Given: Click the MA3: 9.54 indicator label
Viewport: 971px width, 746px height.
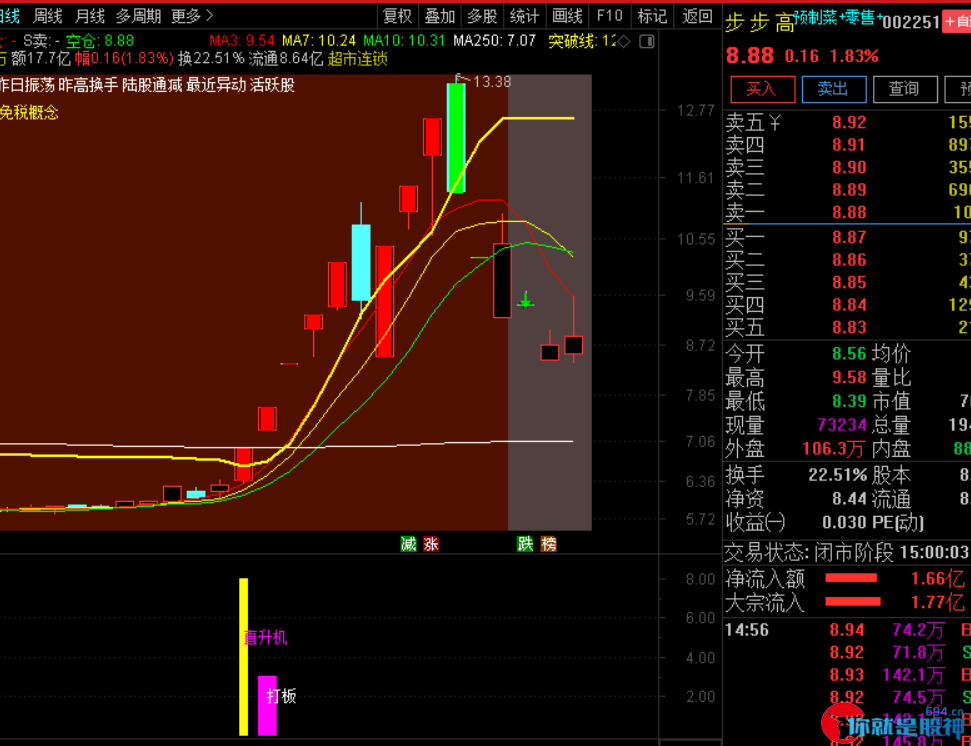Looking at the screenshot, I should pos(242,41).
